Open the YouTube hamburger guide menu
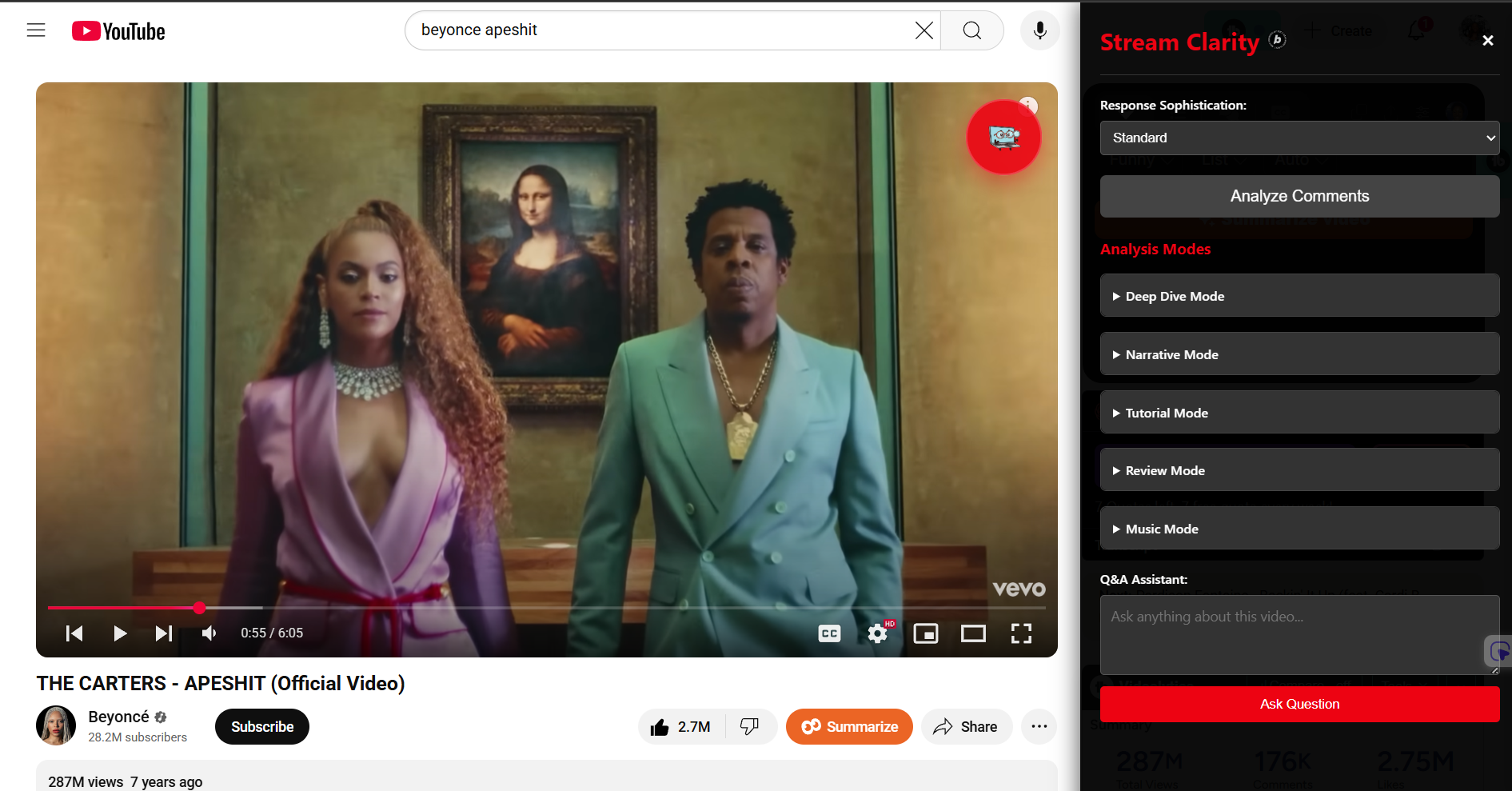 36,30
